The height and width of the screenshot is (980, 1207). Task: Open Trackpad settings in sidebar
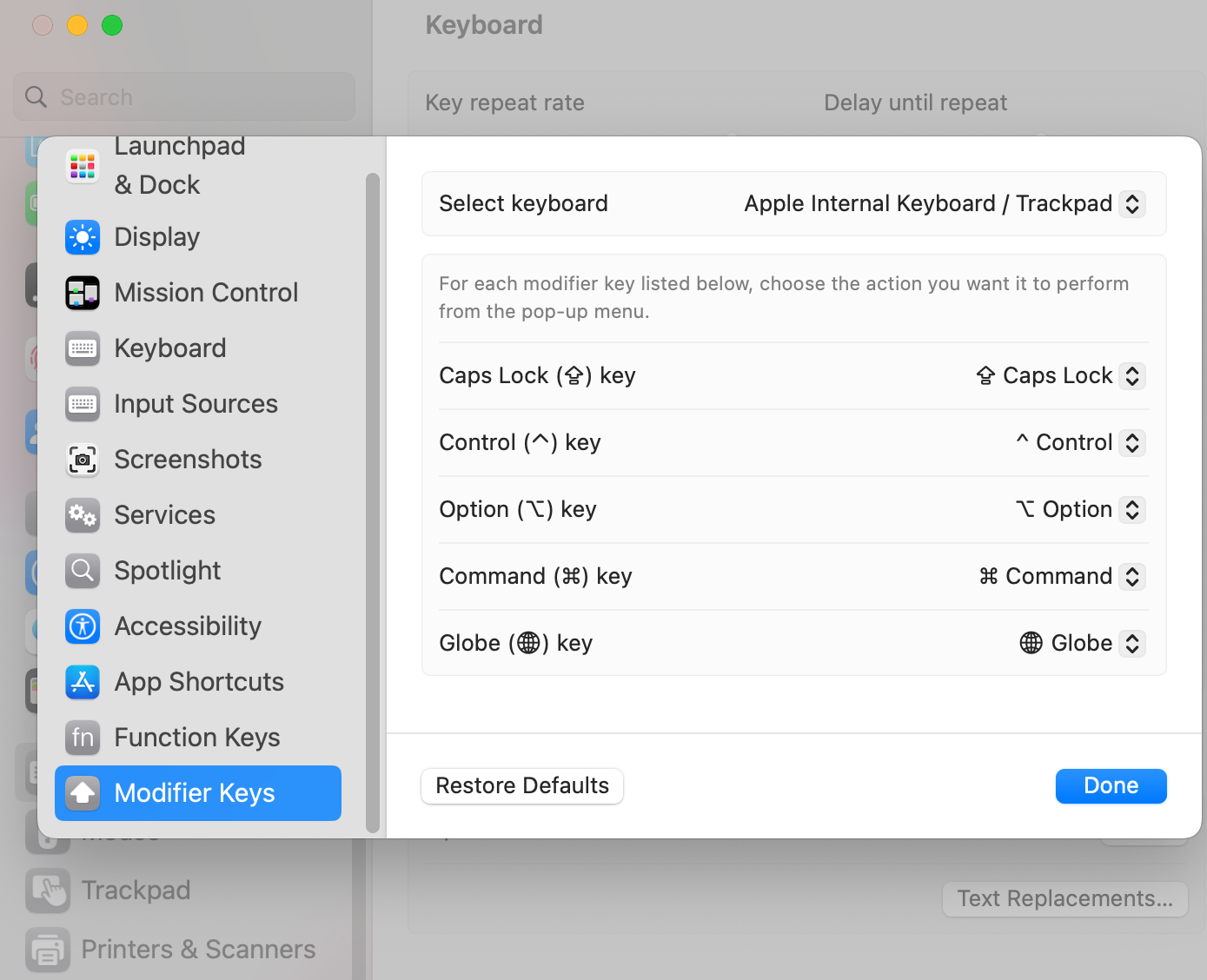[136, 891]
